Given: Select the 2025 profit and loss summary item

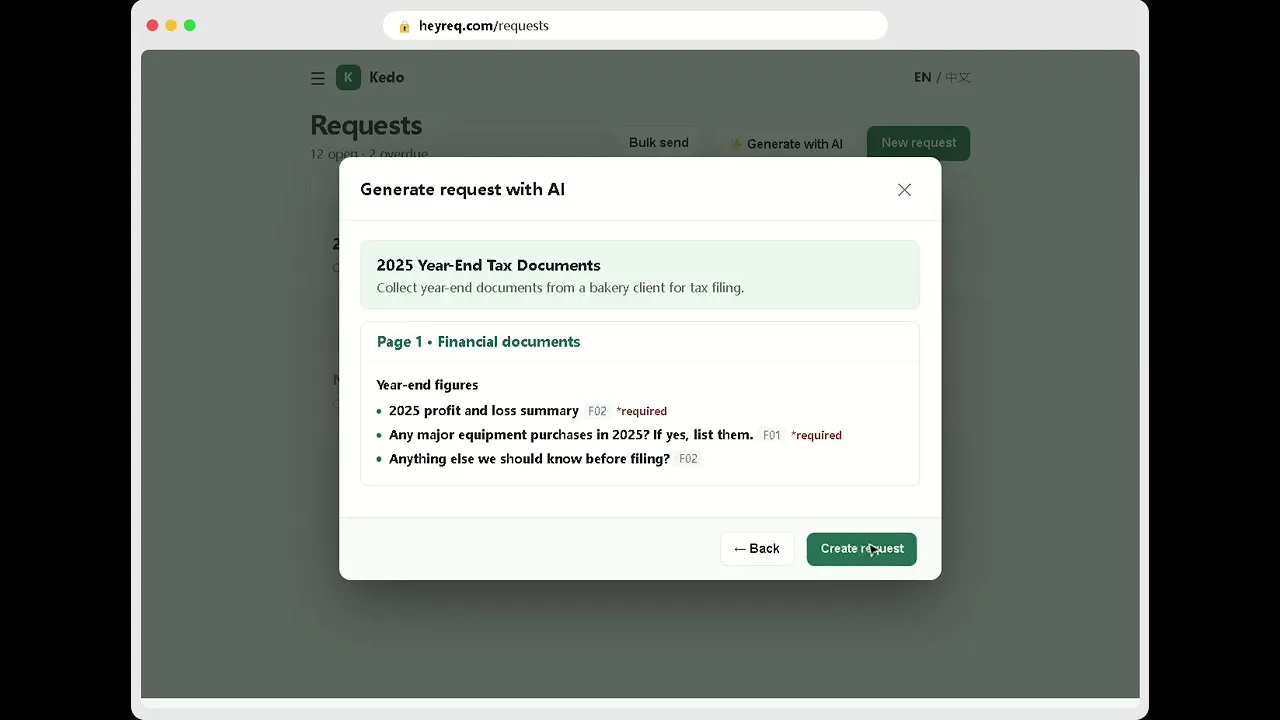Looking at the screenshot, I should pos(484,411).
